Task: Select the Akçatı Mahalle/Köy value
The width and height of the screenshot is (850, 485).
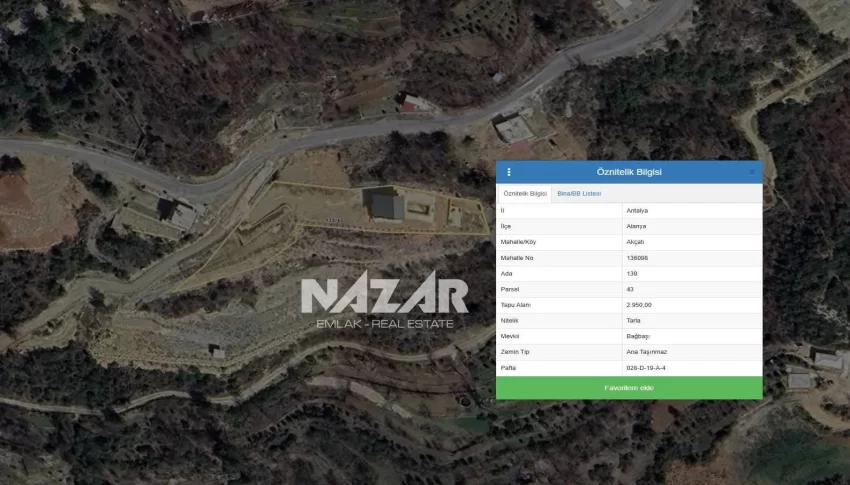Action: (636, 242)
